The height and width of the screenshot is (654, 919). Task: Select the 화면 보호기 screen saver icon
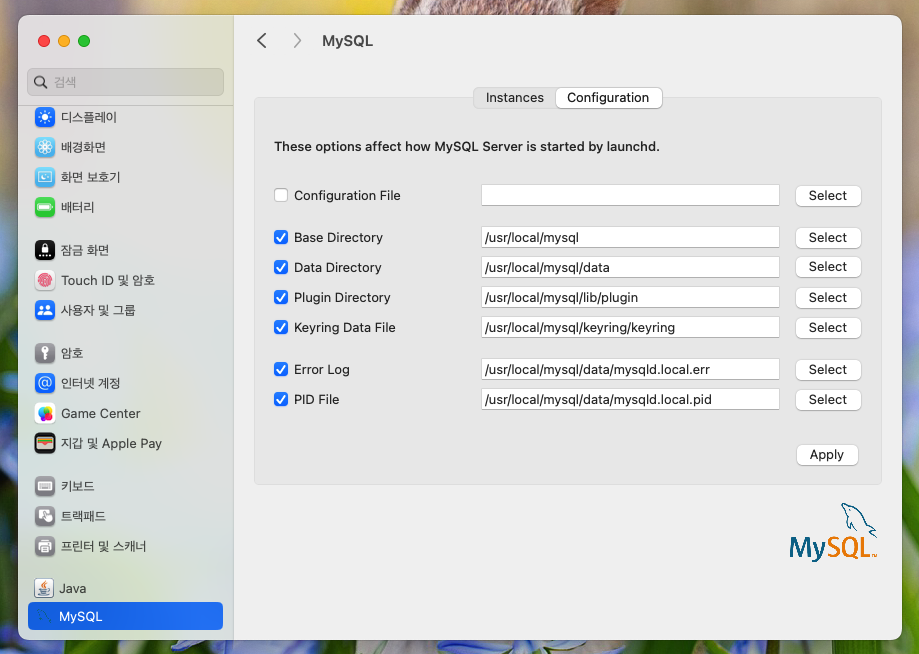click(x=45, y=177)
